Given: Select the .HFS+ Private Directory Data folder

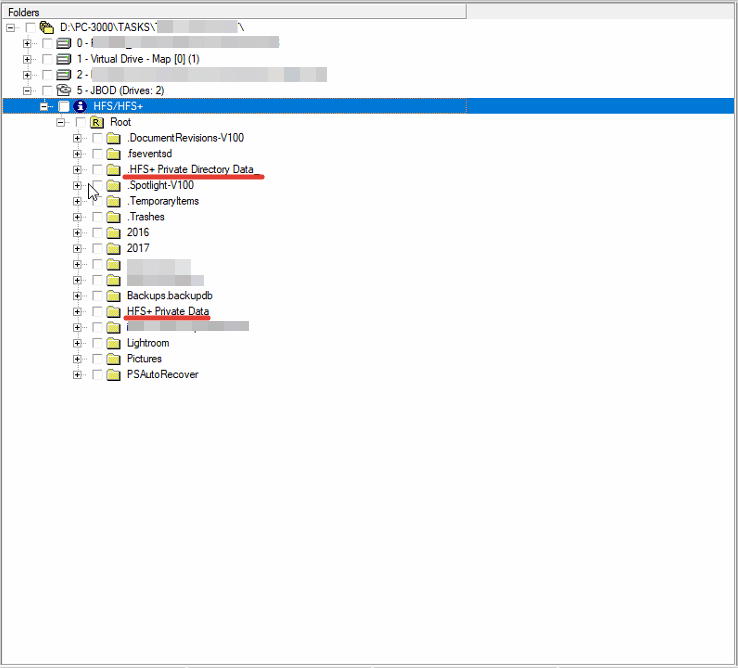Looking at the screenshot, I should coord(190,169).
